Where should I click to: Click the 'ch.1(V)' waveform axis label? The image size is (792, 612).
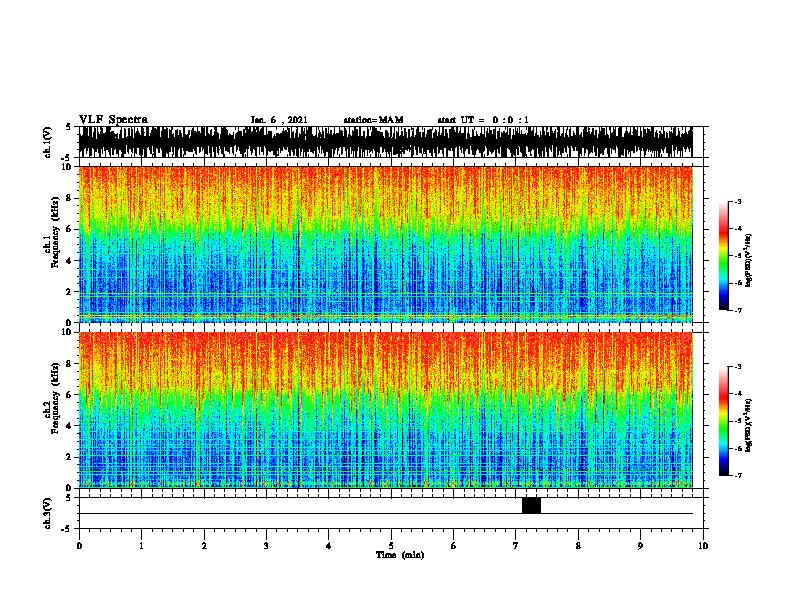47,142
